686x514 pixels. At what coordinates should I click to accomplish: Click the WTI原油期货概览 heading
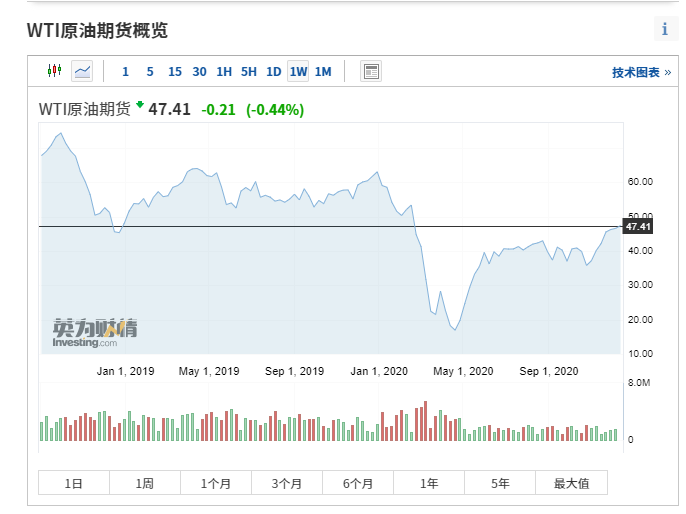pos(97,31)
